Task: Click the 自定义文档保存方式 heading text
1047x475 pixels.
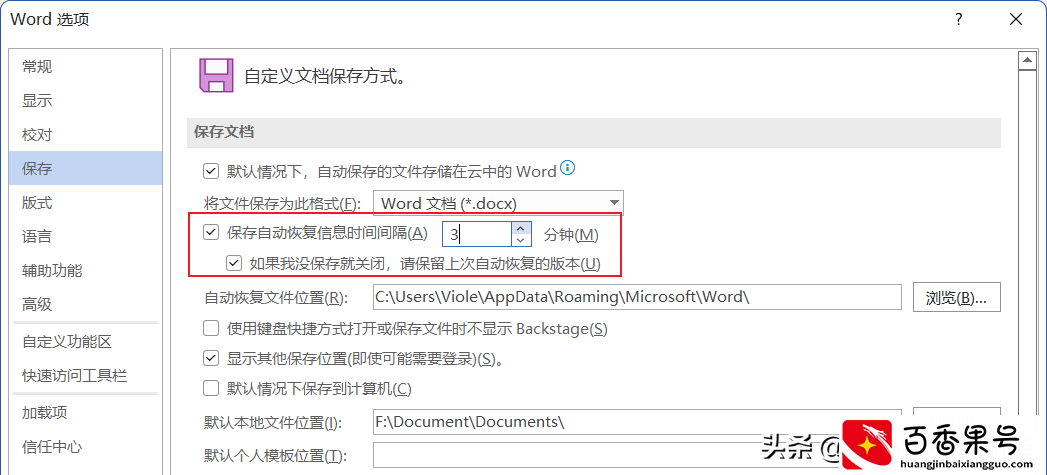Action: (x=325, y=76)
